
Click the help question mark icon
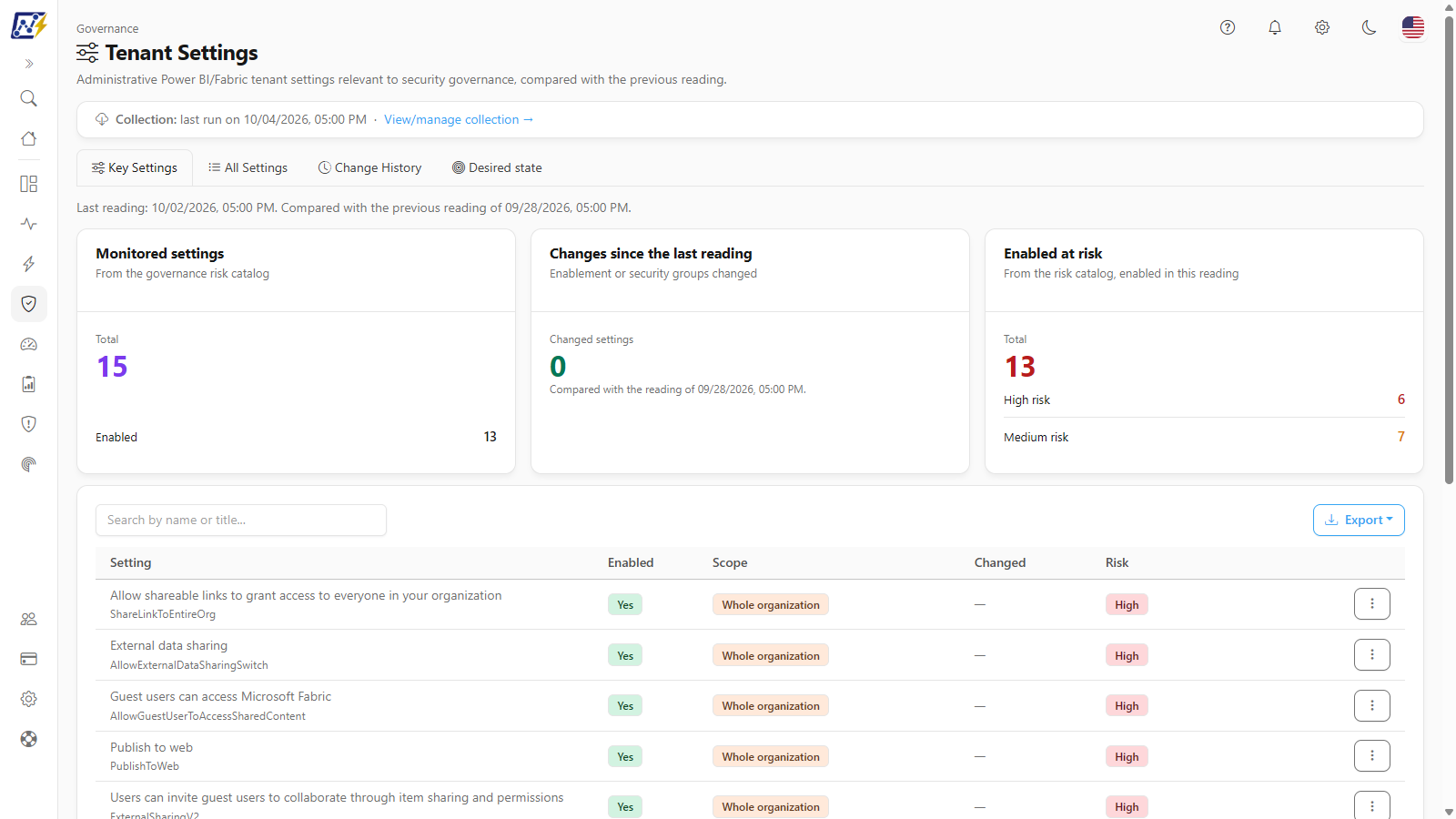(x=1228, y=27)
